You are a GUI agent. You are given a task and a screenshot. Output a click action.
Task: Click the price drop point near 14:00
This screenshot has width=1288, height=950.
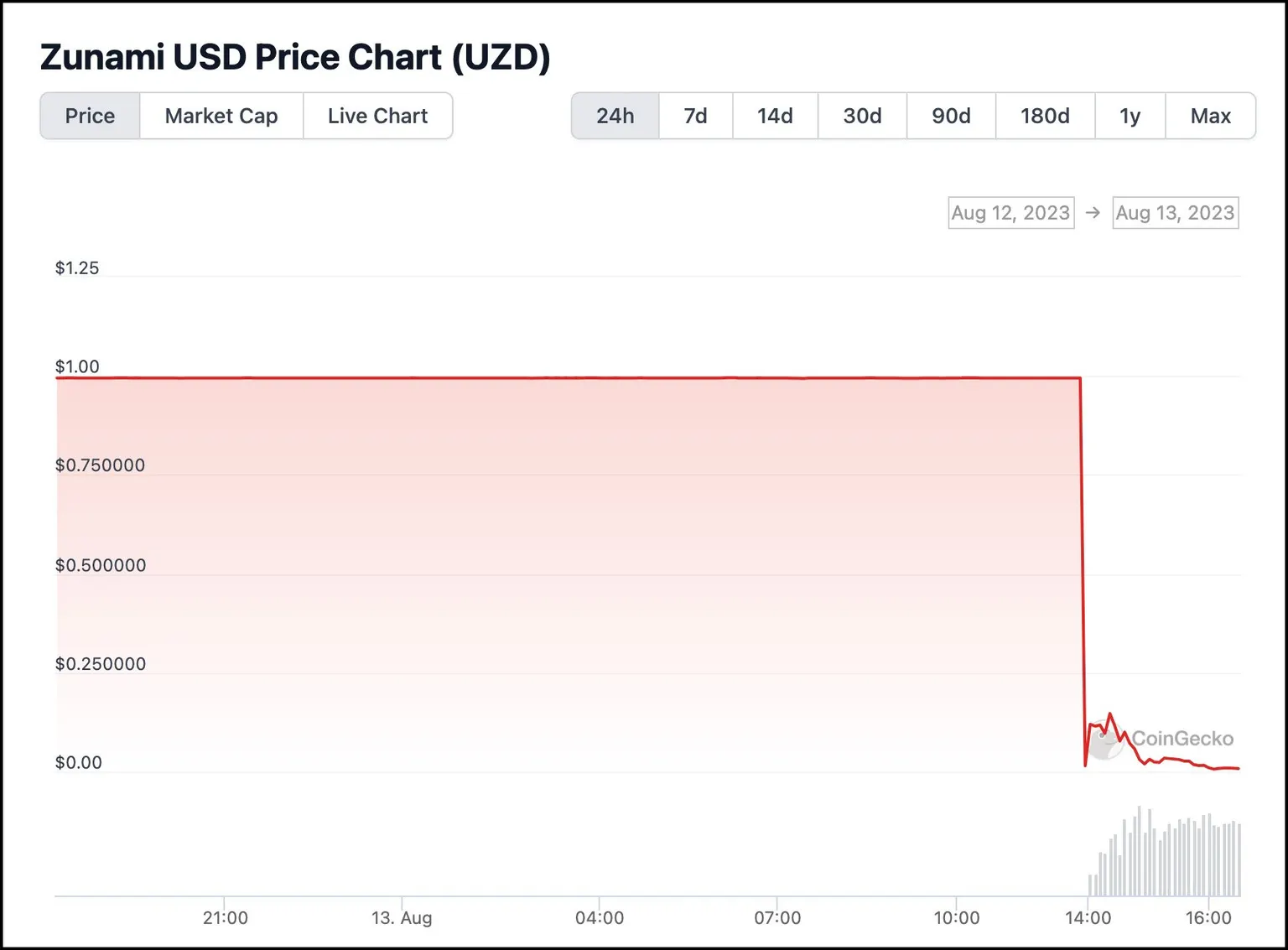[1083, 570]
